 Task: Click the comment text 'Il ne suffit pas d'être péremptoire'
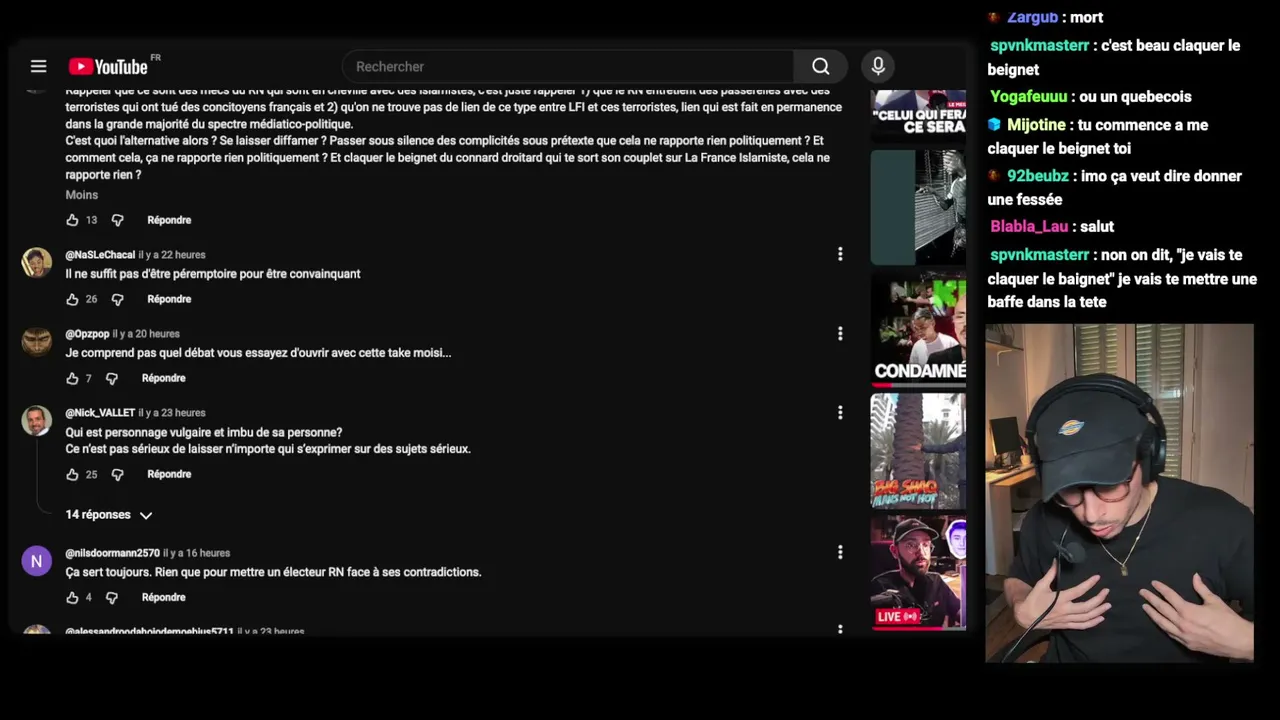[x=213, y=274]
